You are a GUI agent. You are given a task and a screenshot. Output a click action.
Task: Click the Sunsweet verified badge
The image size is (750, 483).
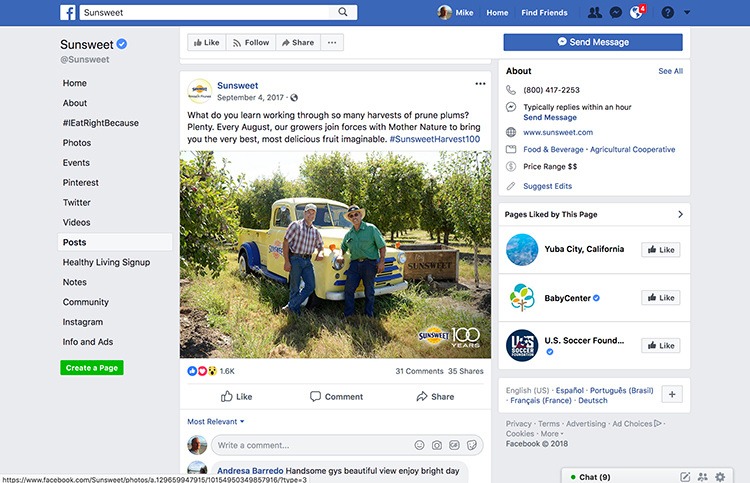click(x=122, y=44)
